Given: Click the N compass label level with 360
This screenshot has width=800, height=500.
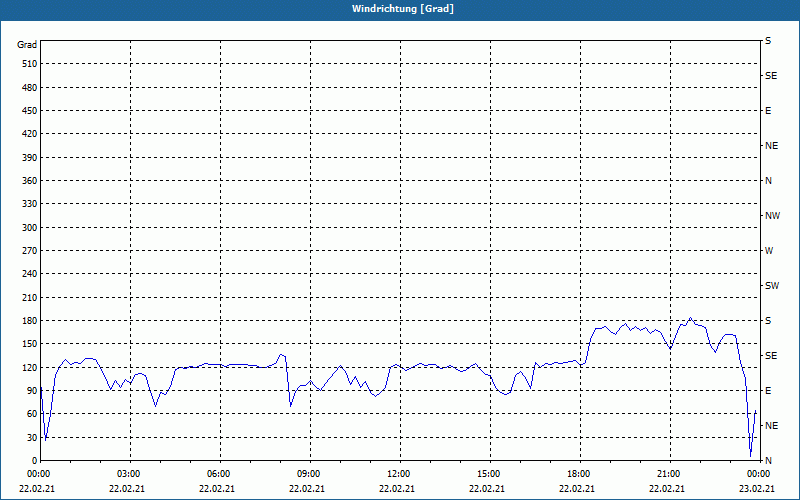Looking at the screenshot, I should coord(768,181).
